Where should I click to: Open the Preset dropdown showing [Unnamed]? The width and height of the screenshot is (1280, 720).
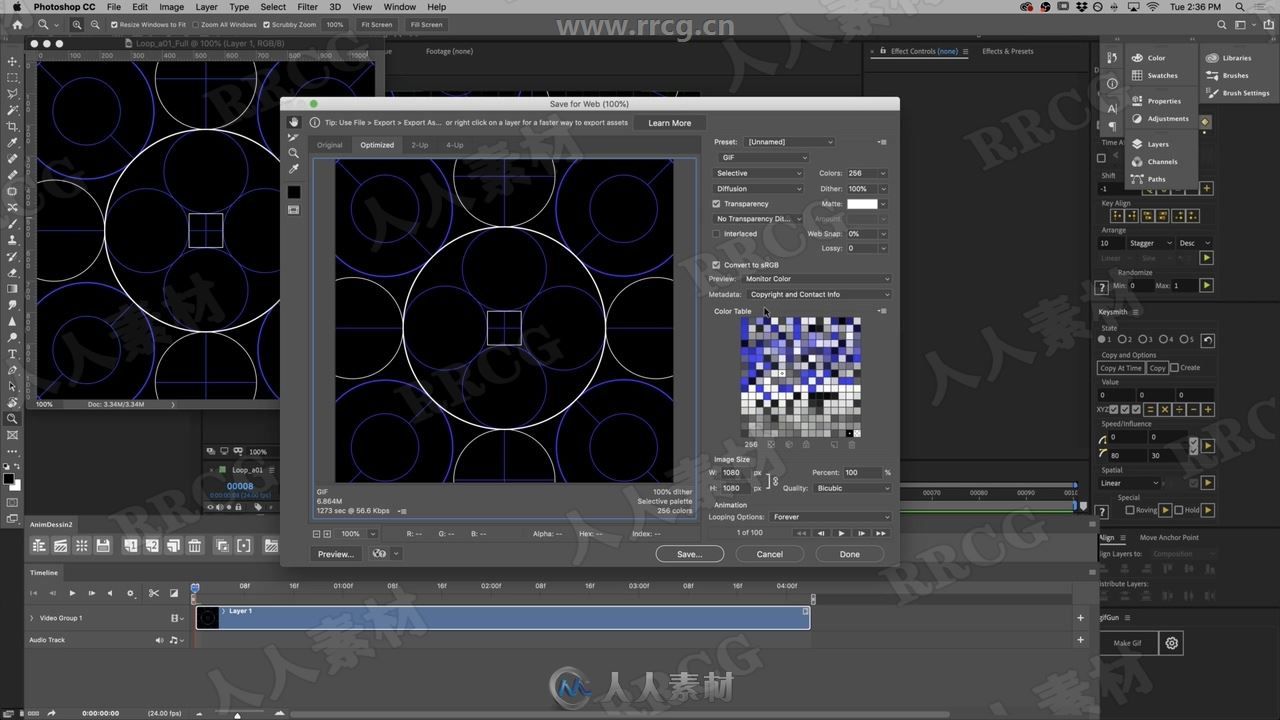789,142
